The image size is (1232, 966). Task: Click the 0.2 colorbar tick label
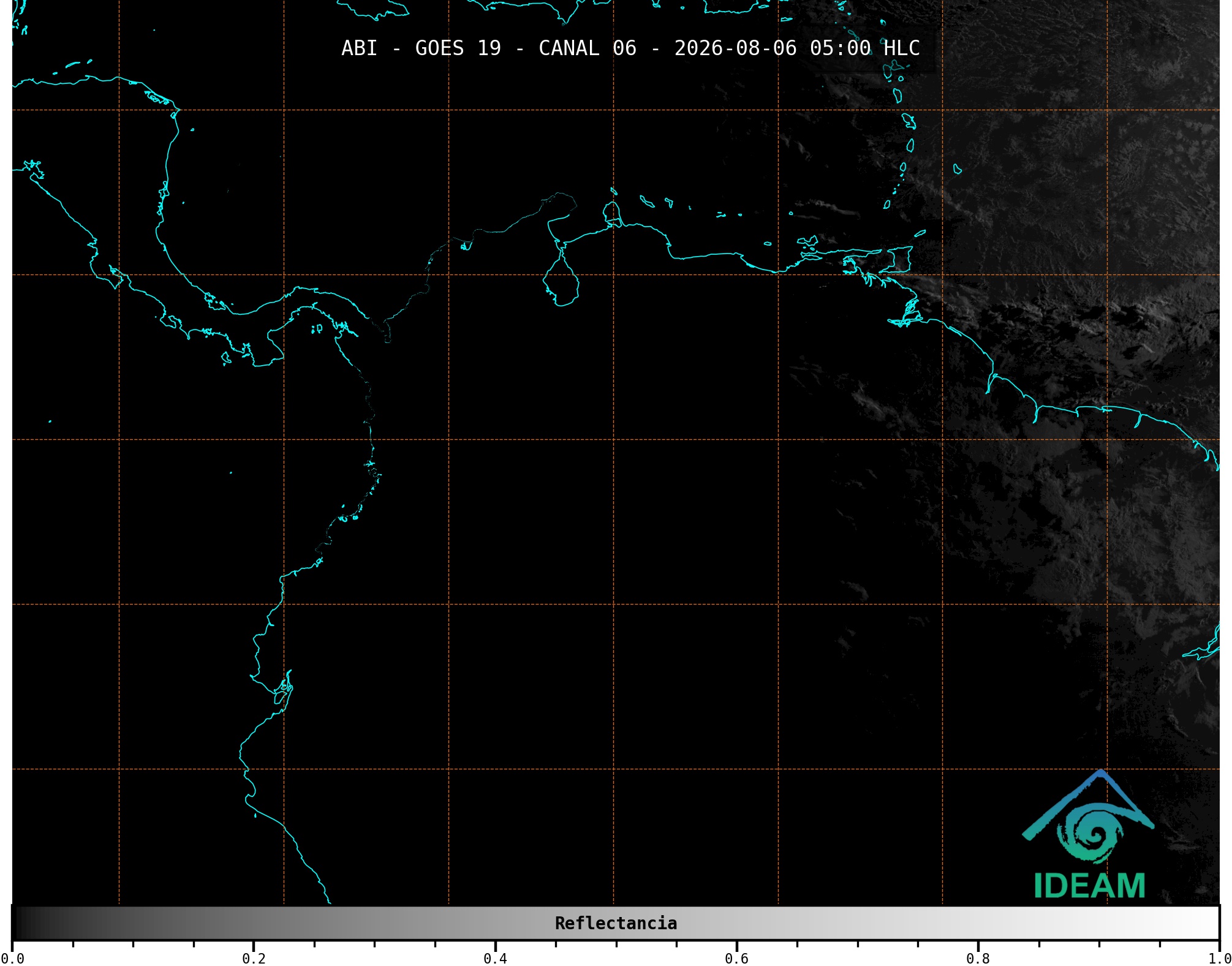[x=254, y=959]
